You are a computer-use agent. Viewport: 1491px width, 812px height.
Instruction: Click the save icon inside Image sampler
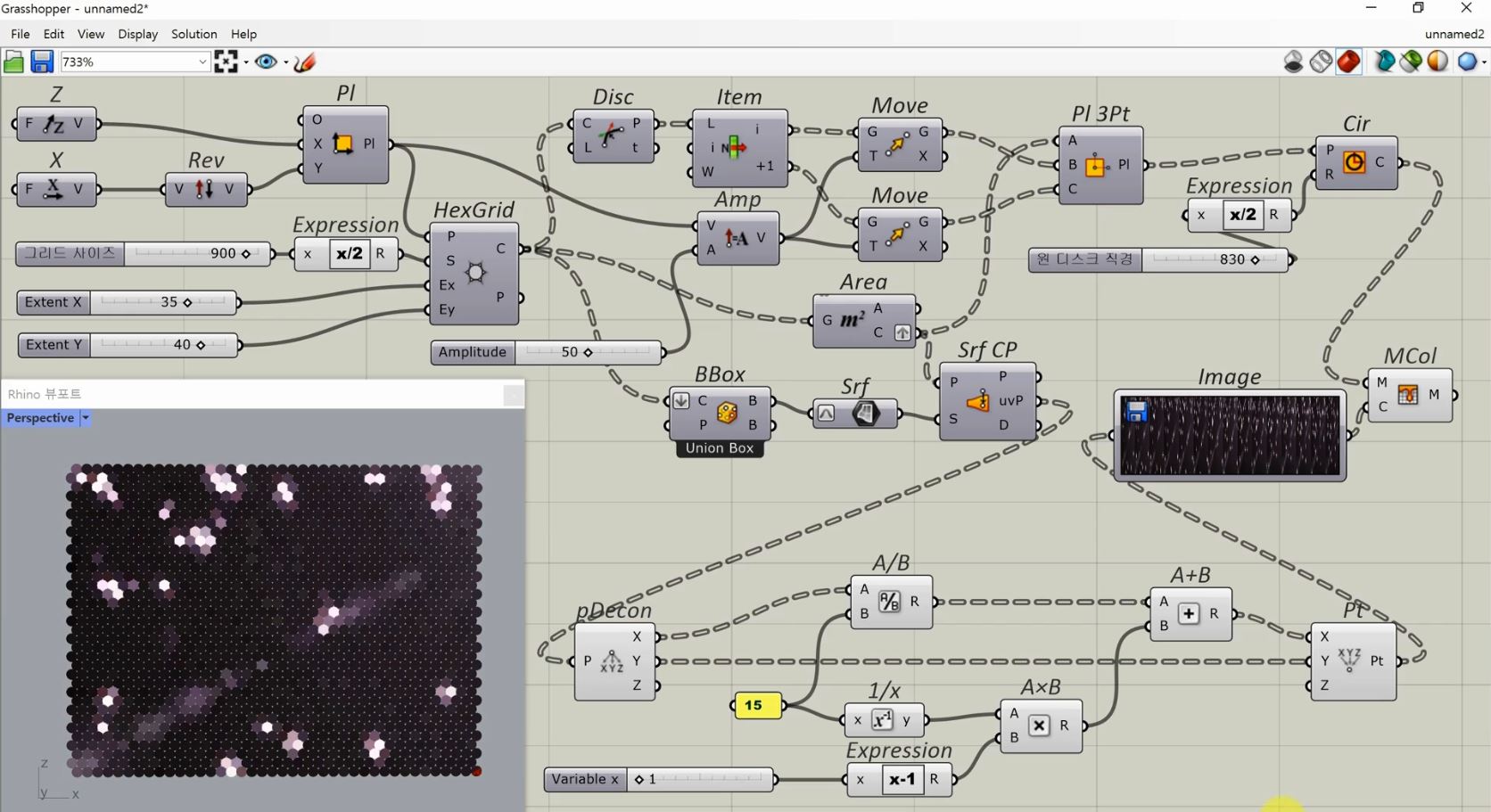pyautogui.click(x=1136, y=411)
